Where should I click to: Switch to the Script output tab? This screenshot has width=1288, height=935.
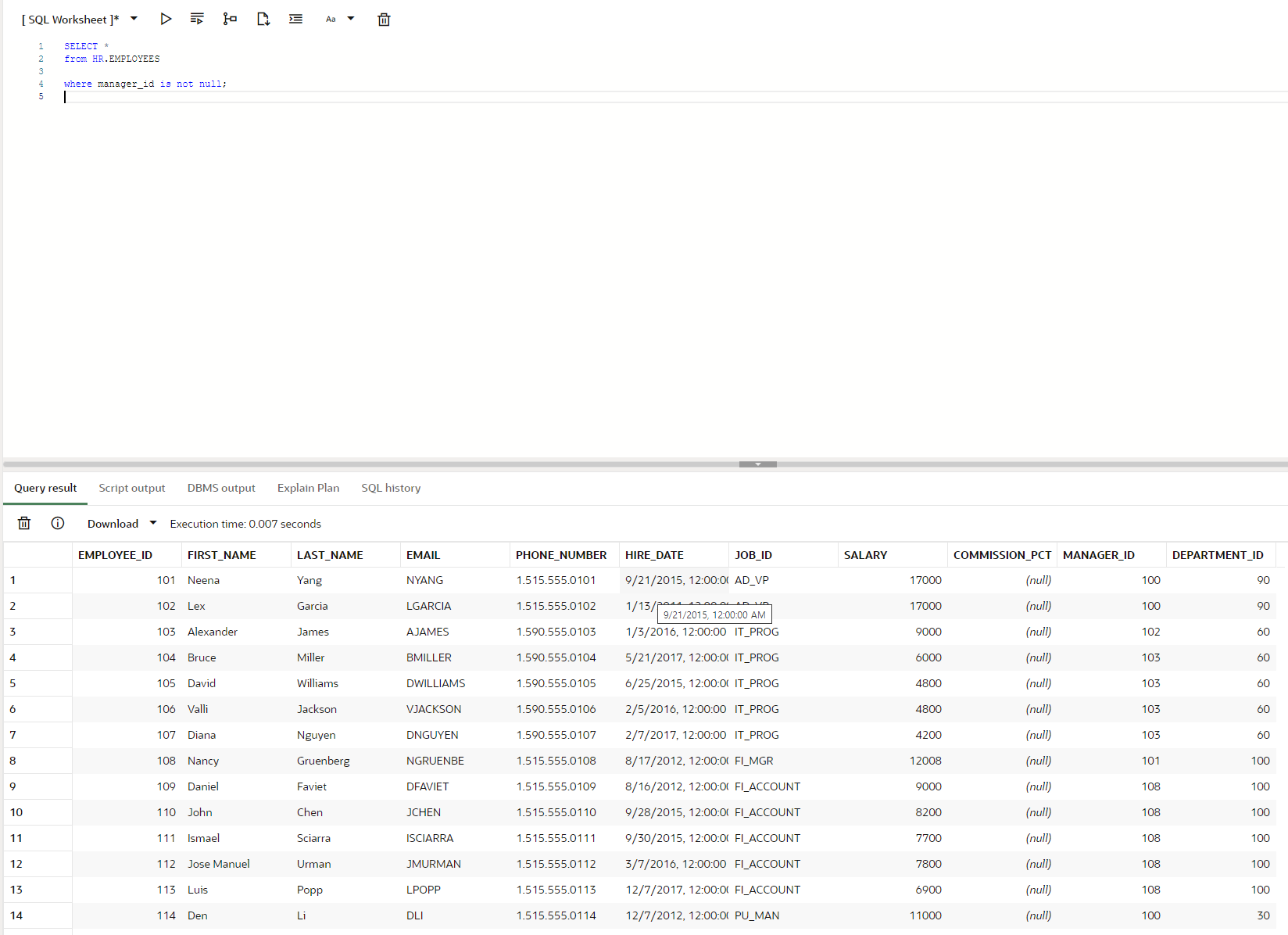pyautogui.click(x=132, y=488)
